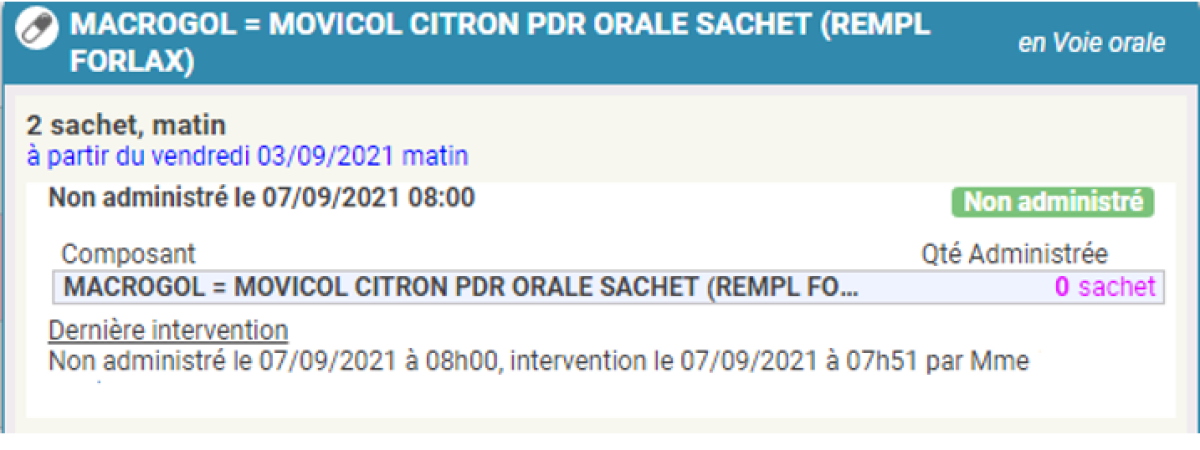Click the pill medication icon in header
This screenshot has width=1200, height=450.
coord(37,28)
